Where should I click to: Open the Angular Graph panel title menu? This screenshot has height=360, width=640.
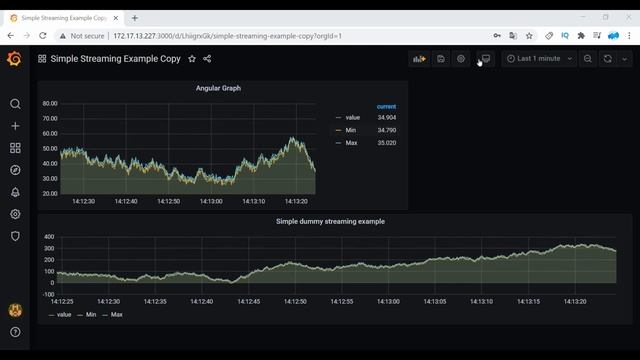pyautogui.click(x=218, y=88)
